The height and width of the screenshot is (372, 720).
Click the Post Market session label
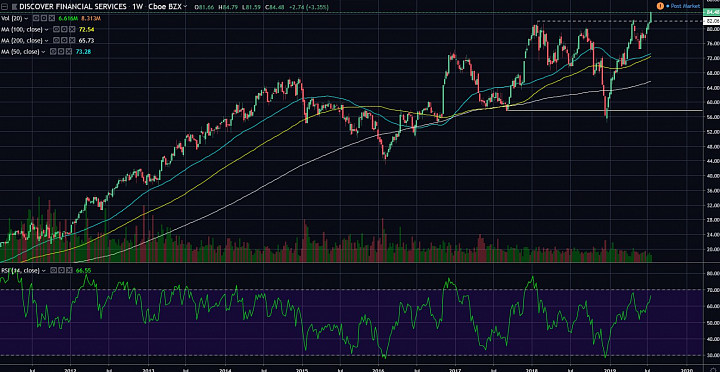click(685, 6)
